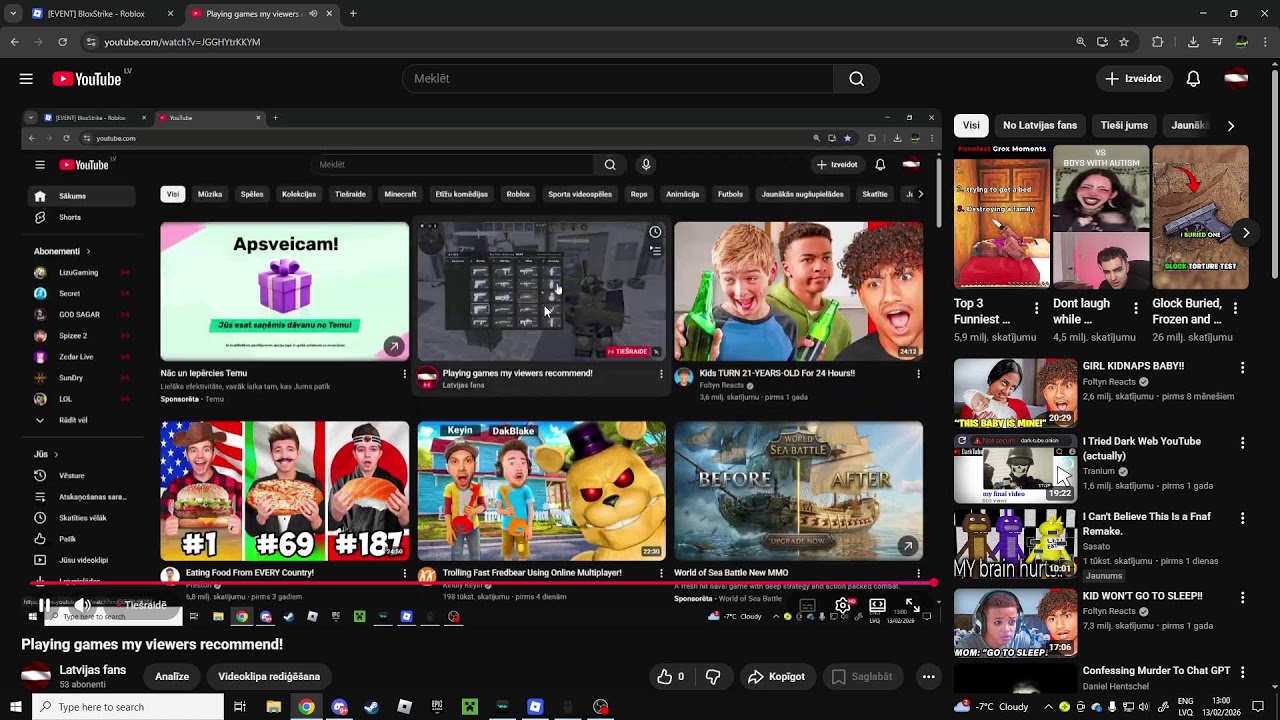
Task: Click the Meklēt YouTube search field
Action: (x=618, y=79)
